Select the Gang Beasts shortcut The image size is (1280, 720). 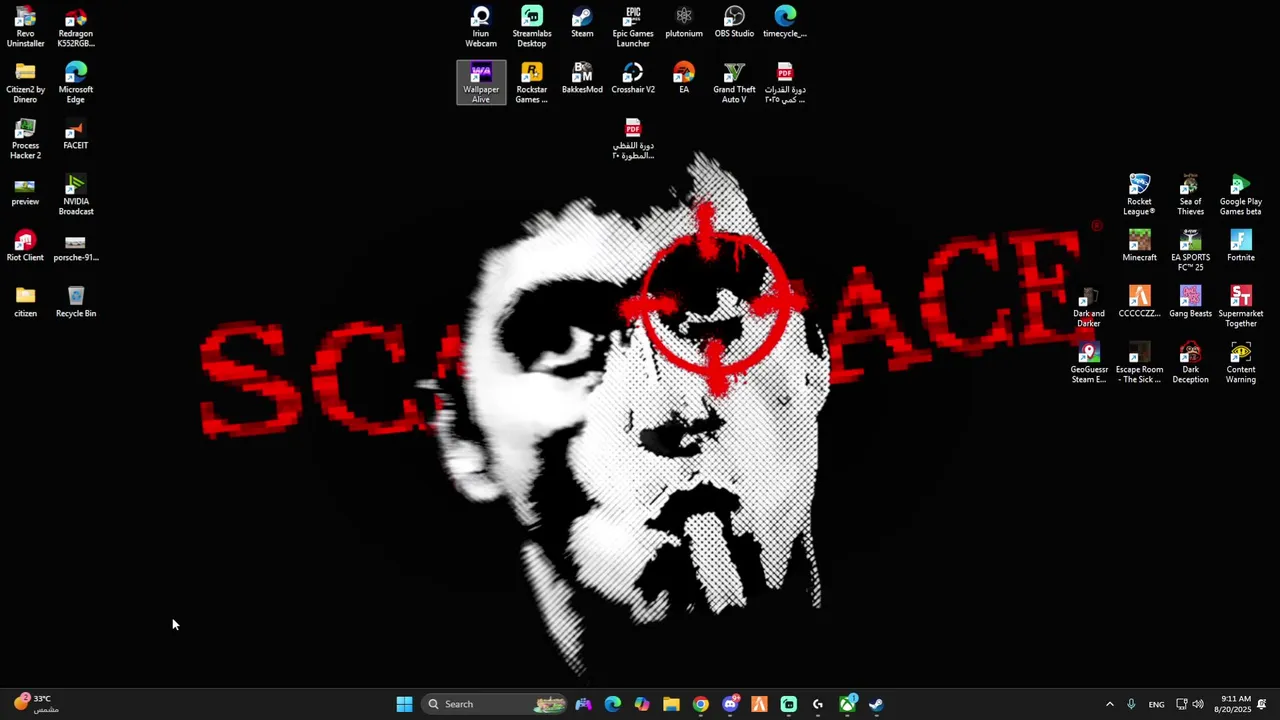1190,302
